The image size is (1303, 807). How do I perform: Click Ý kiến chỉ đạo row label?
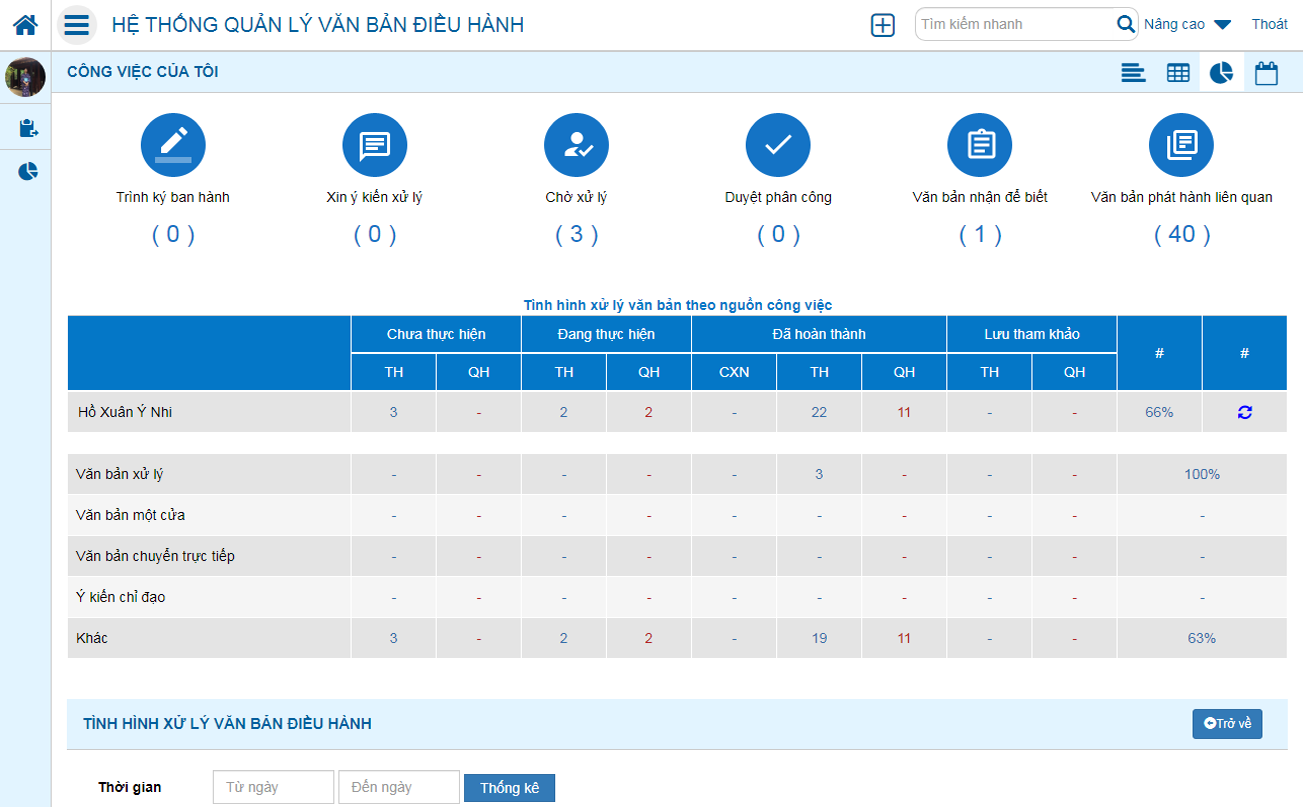click(120, 597)
